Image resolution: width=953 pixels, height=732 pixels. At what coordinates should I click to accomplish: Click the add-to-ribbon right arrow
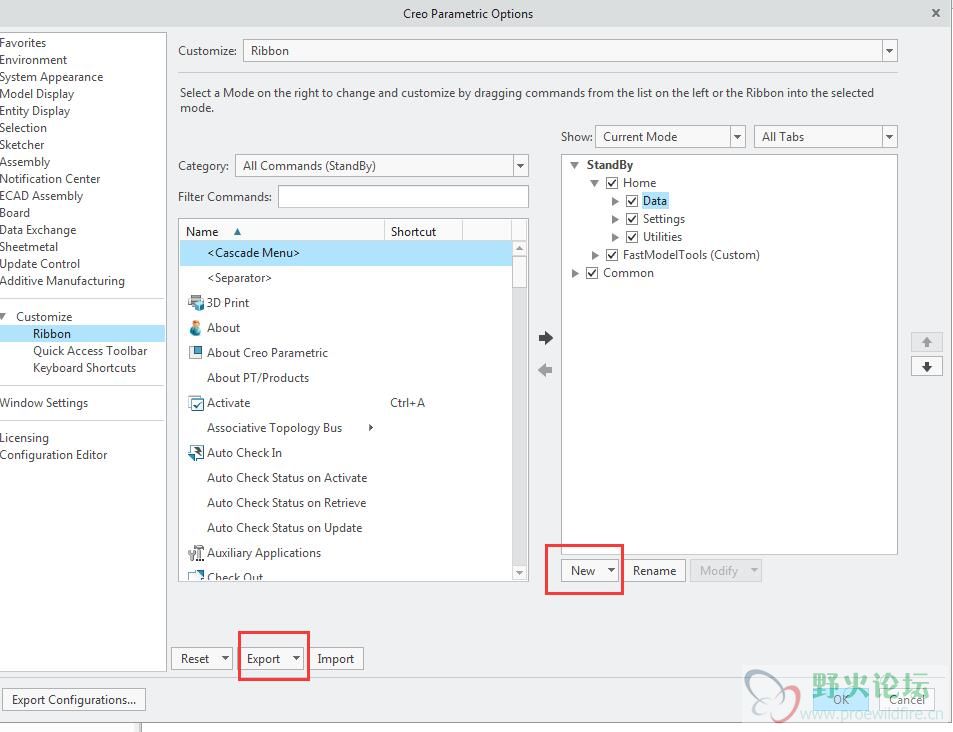click(x=546, y=338)
